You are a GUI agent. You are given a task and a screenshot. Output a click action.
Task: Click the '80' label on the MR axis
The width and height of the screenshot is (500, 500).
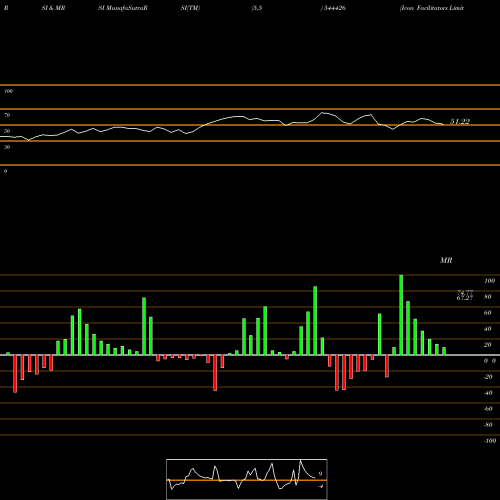coord(488,297)
